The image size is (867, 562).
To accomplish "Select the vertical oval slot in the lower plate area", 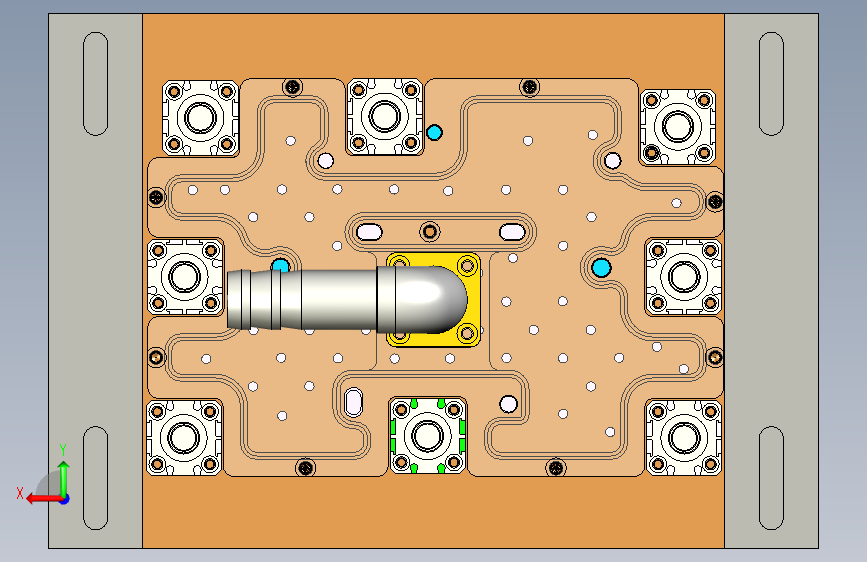I will 353,402.
